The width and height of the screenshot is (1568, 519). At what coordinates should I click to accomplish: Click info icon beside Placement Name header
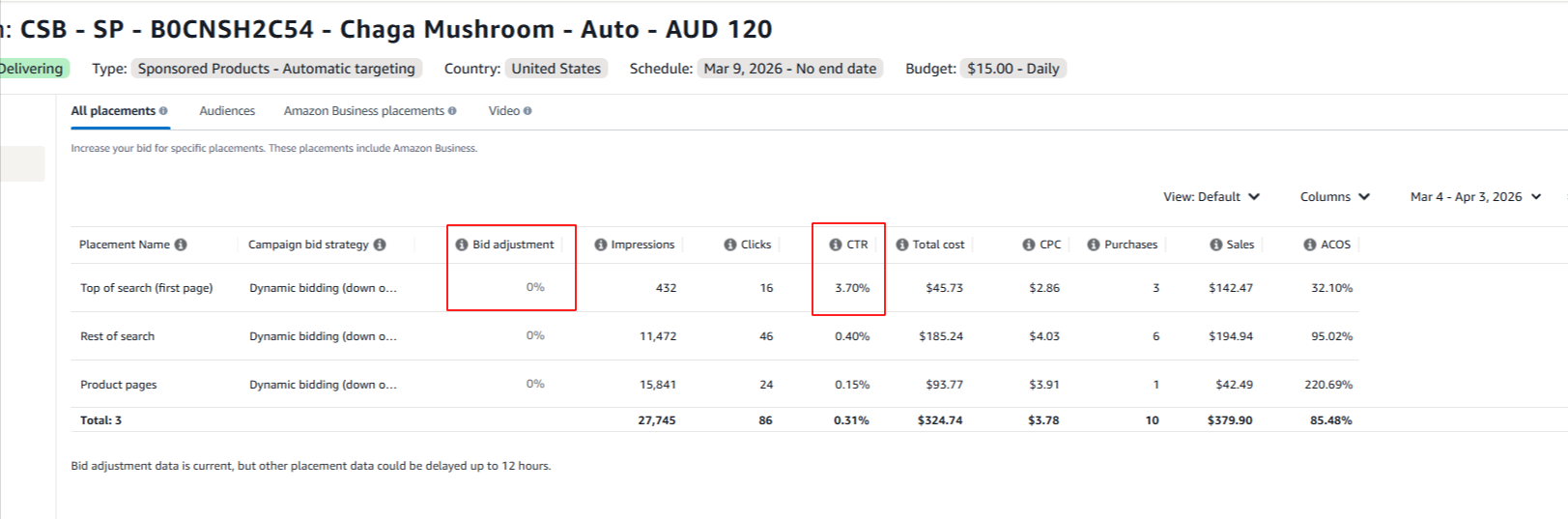point(181,245)
